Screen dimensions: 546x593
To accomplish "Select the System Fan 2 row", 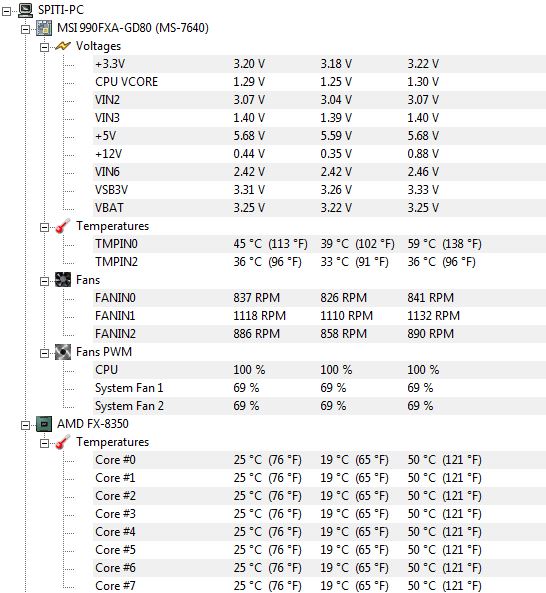I will click(319, 406).
